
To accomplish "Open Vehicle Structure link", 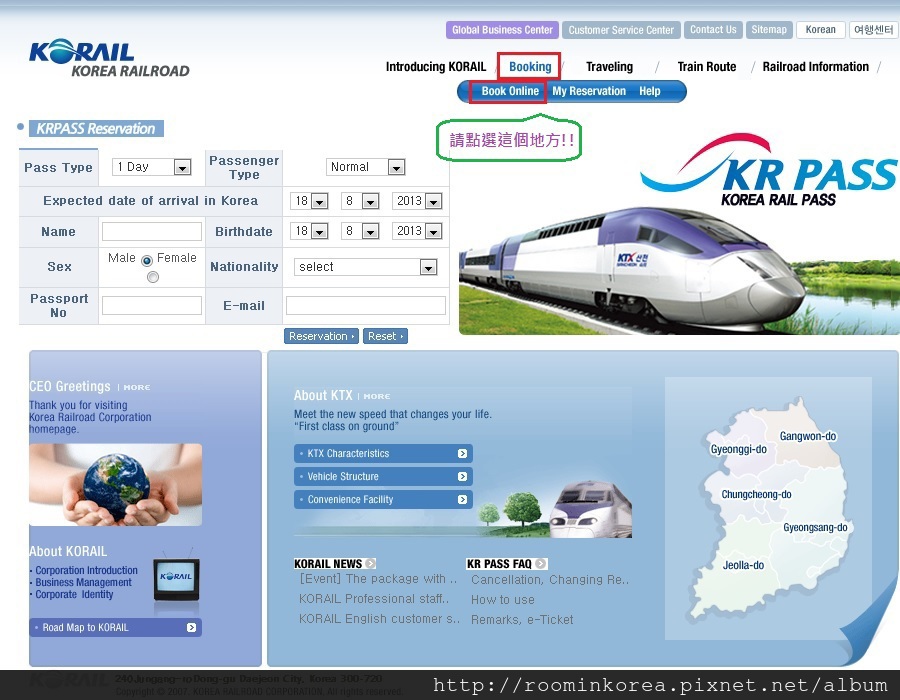I will pyautogui.click(x=383, y=476).
